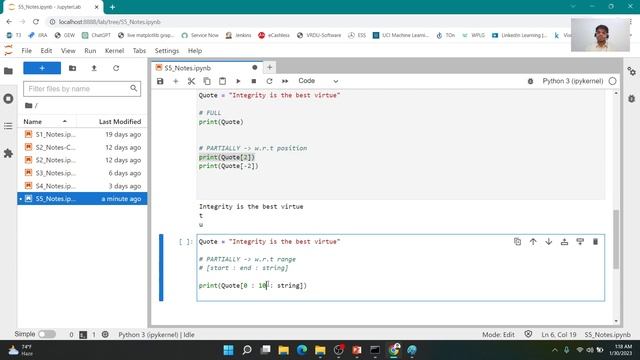Paste cell from clipboard in notebook toolbar
Viewport: 640px width, 360px height.
[222, 81]
